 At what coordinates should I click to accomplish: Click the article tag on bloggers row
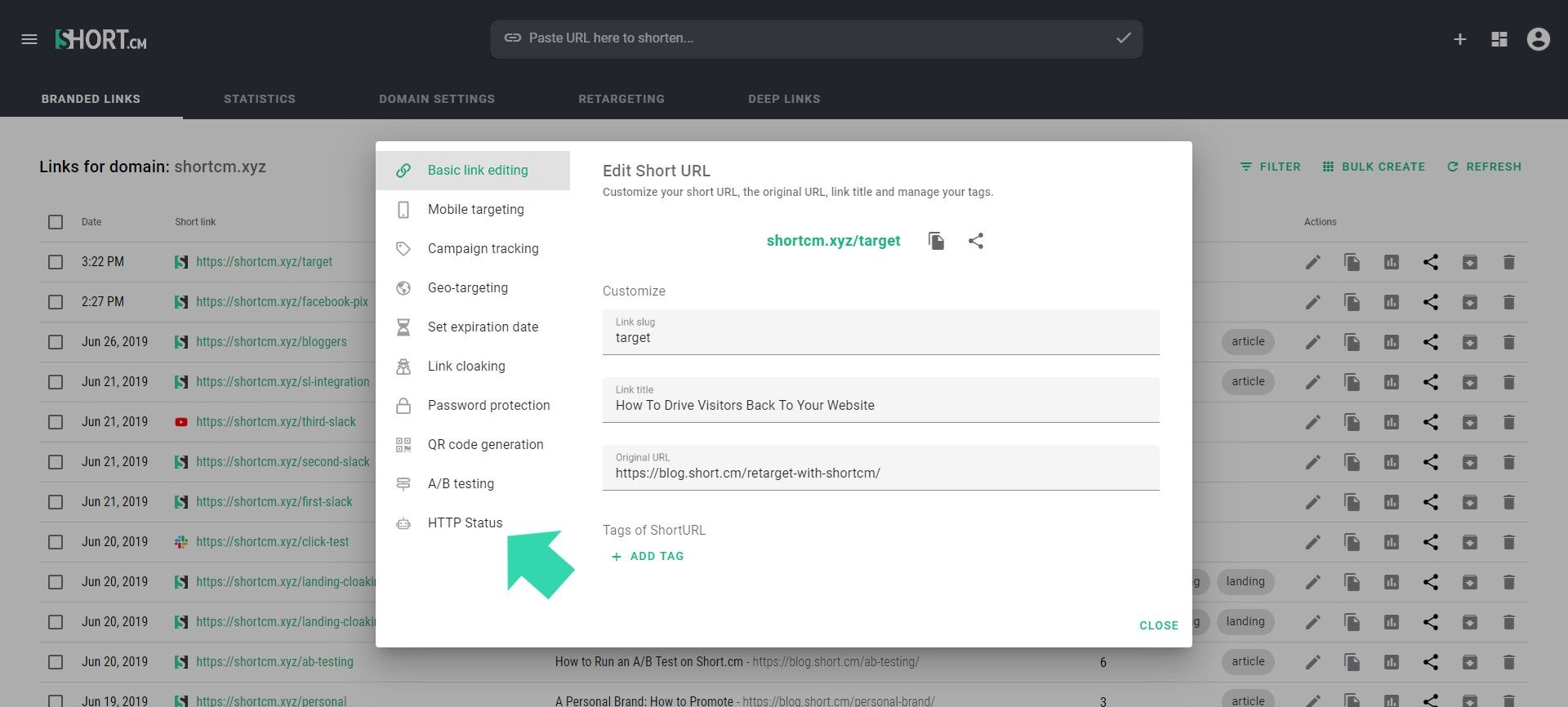(1248, 342)
